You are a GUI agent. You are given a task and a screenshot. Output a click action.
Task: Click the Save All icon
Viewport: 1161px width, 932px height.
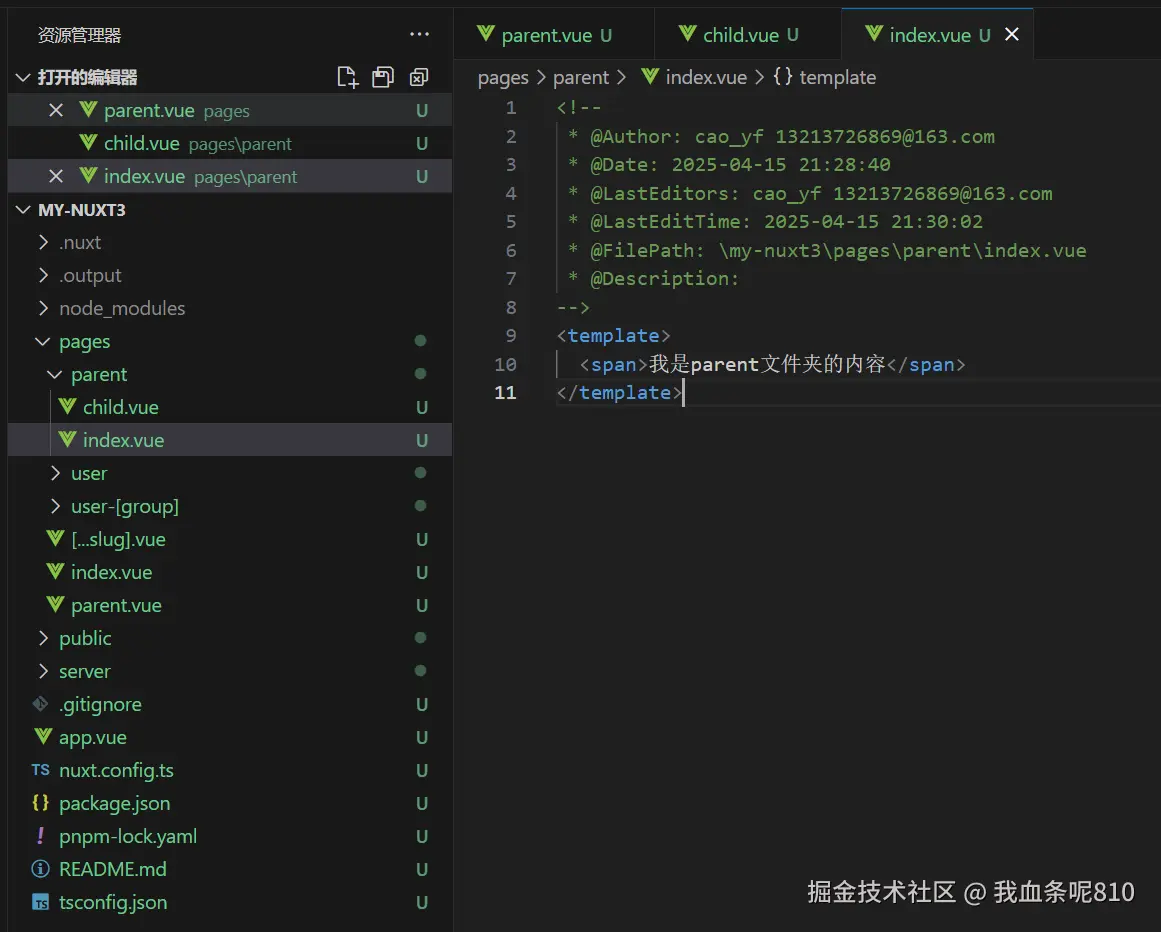(383, 77)
